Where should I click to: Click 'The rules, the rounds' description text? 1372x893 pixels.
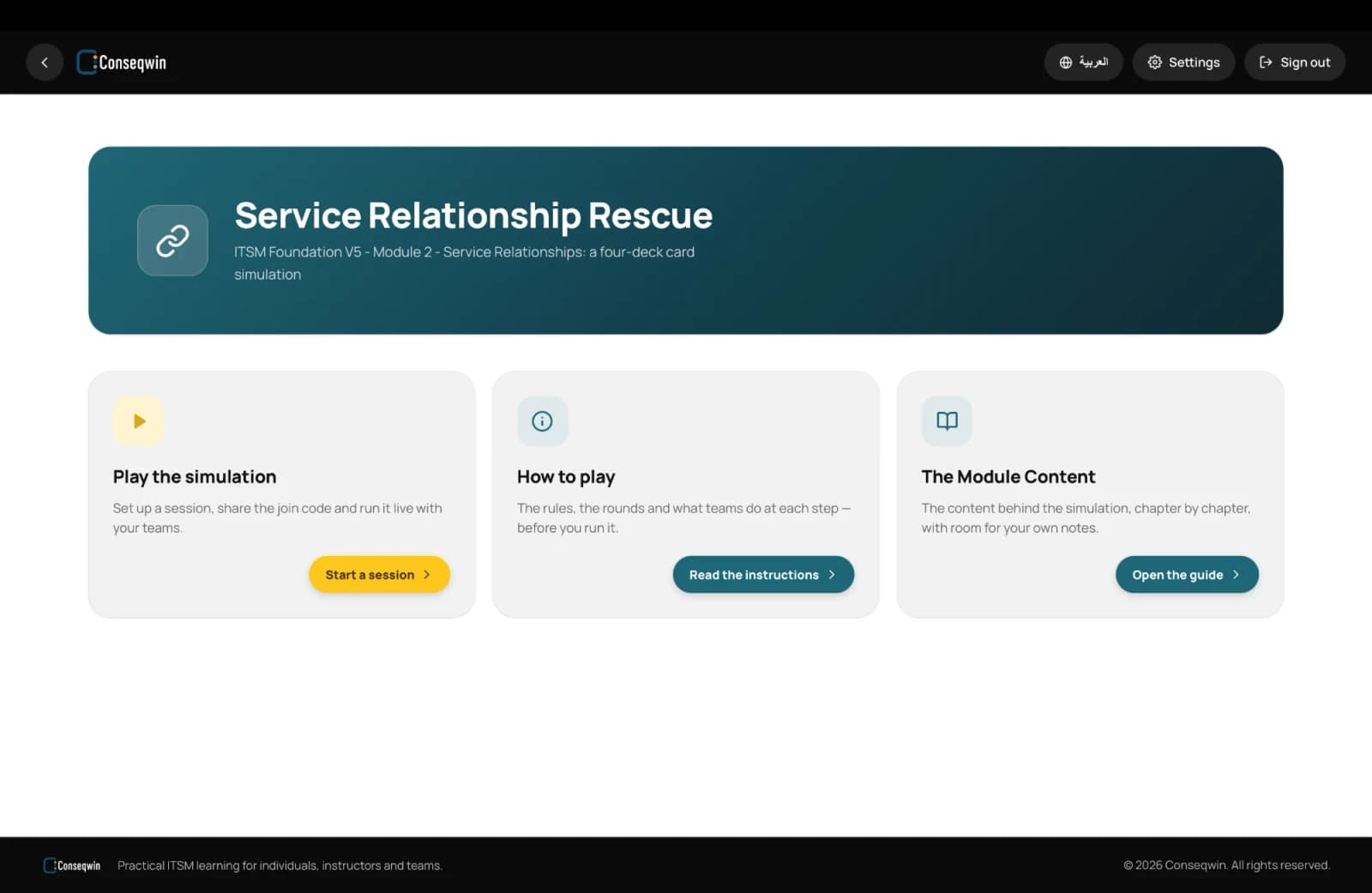tap(683, 518)
